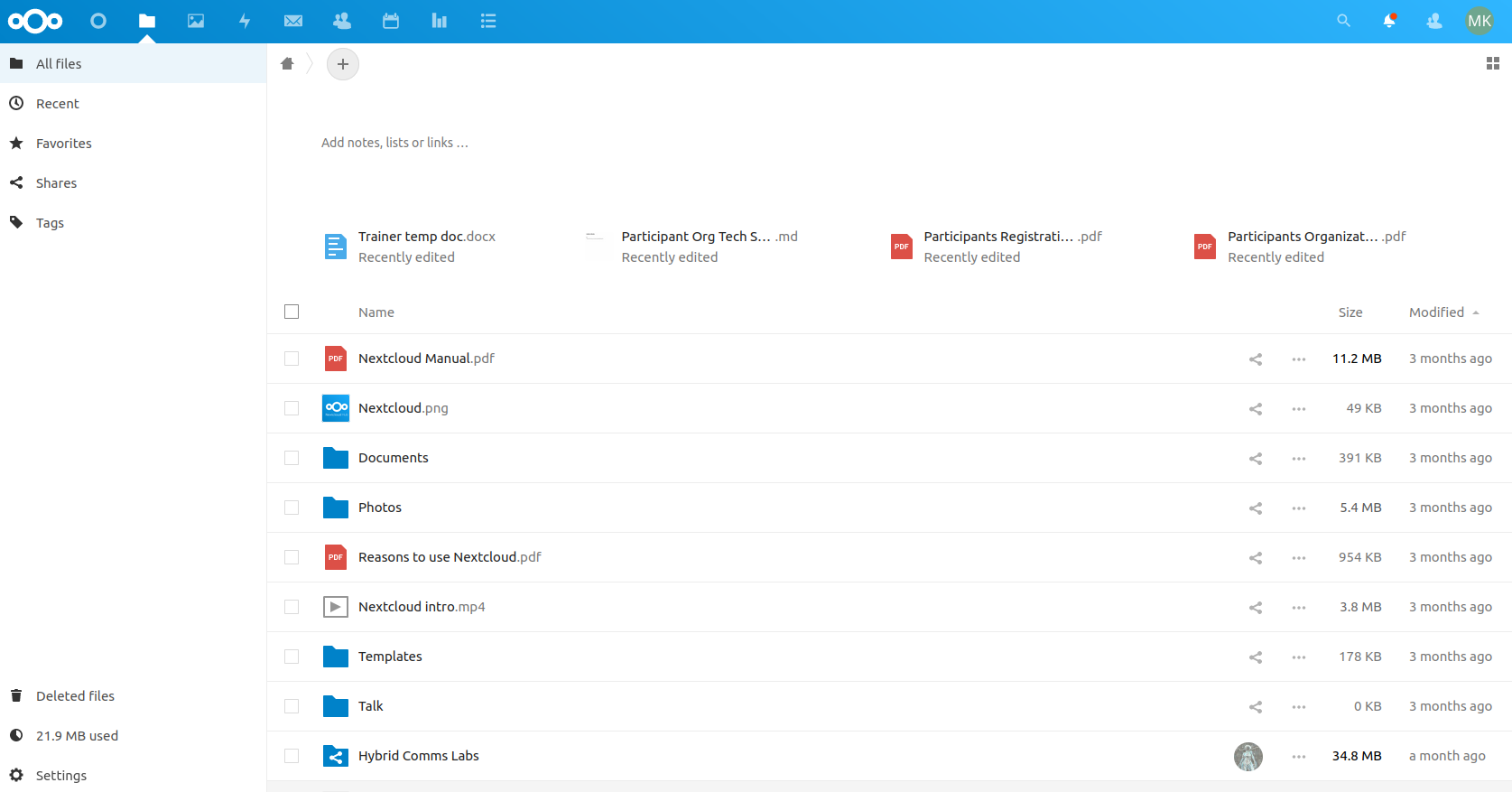Open the Calendar app icon
Screen dimensions: 1512x792
click(x=391, y=21)
